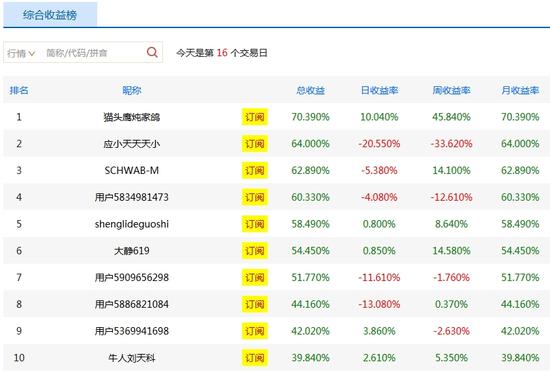Click weekly return value -2.630%
This screenshot has height=372, width=550.
[x=451, y=331]
